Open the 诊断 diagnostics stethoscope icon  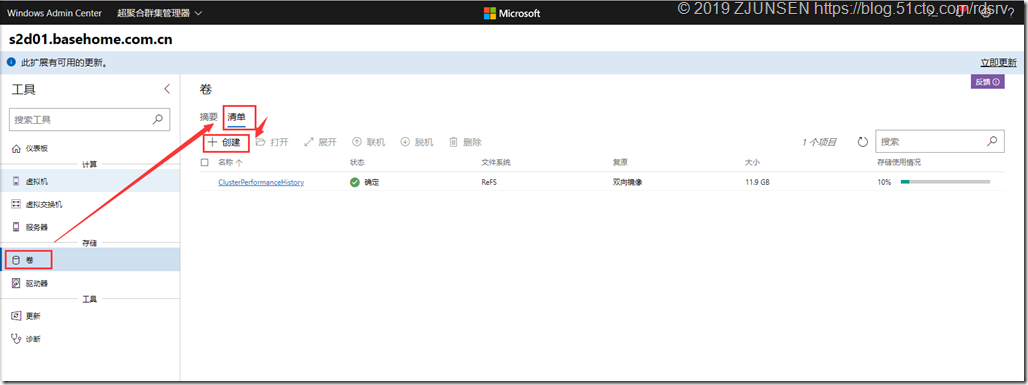tap(16, 338)
